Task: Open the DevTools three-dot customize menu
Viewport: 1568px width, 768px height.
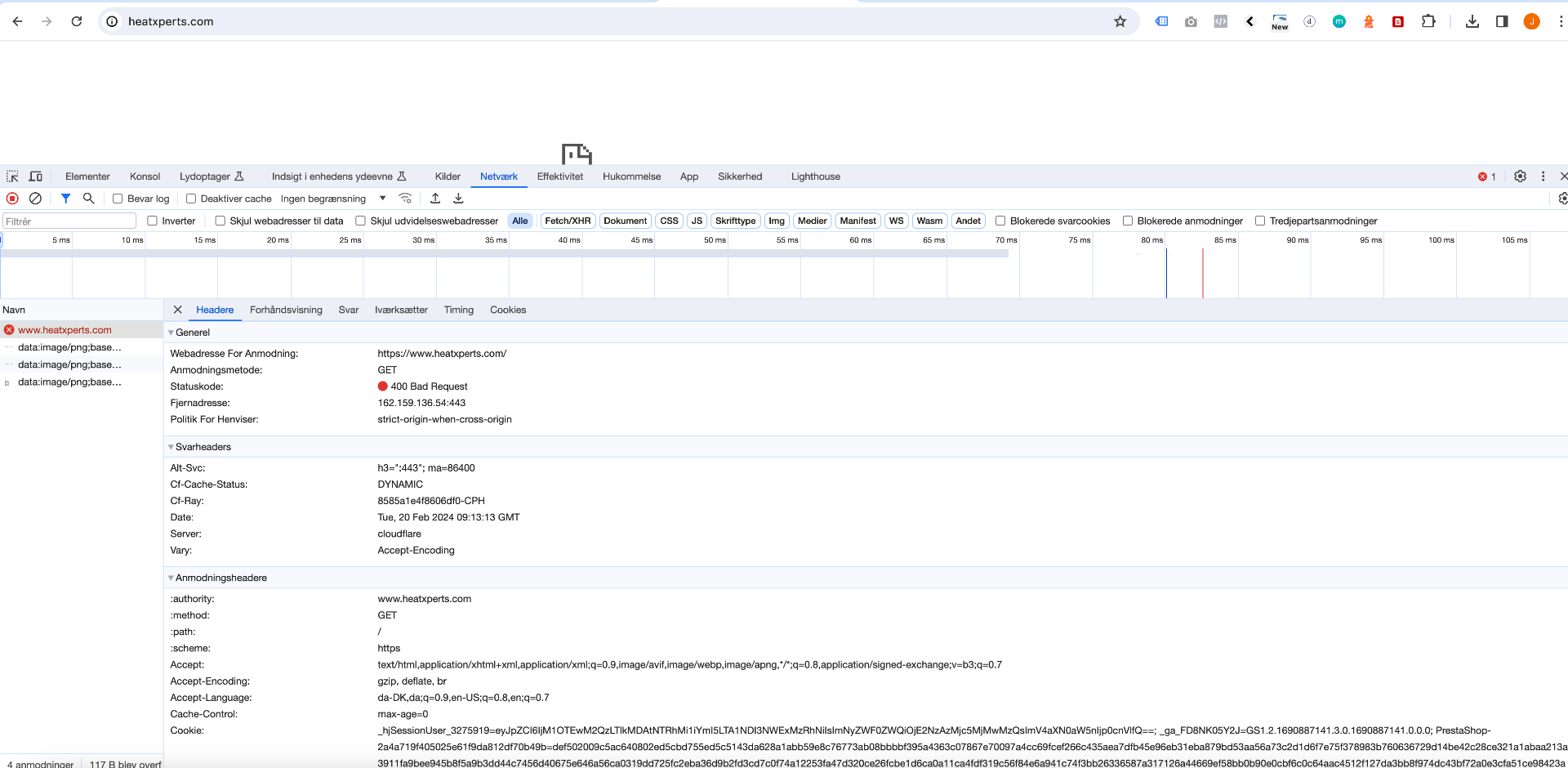Action: tap(1543, 176)
